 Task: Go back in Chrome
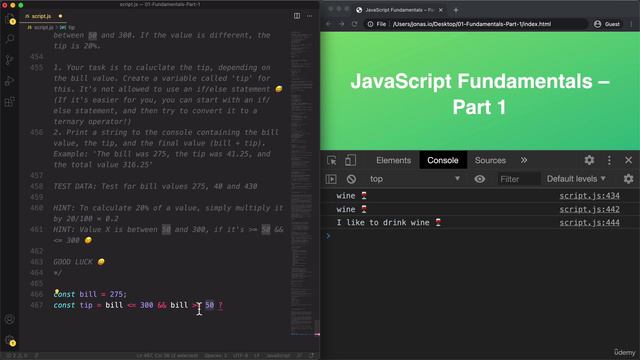329,24
